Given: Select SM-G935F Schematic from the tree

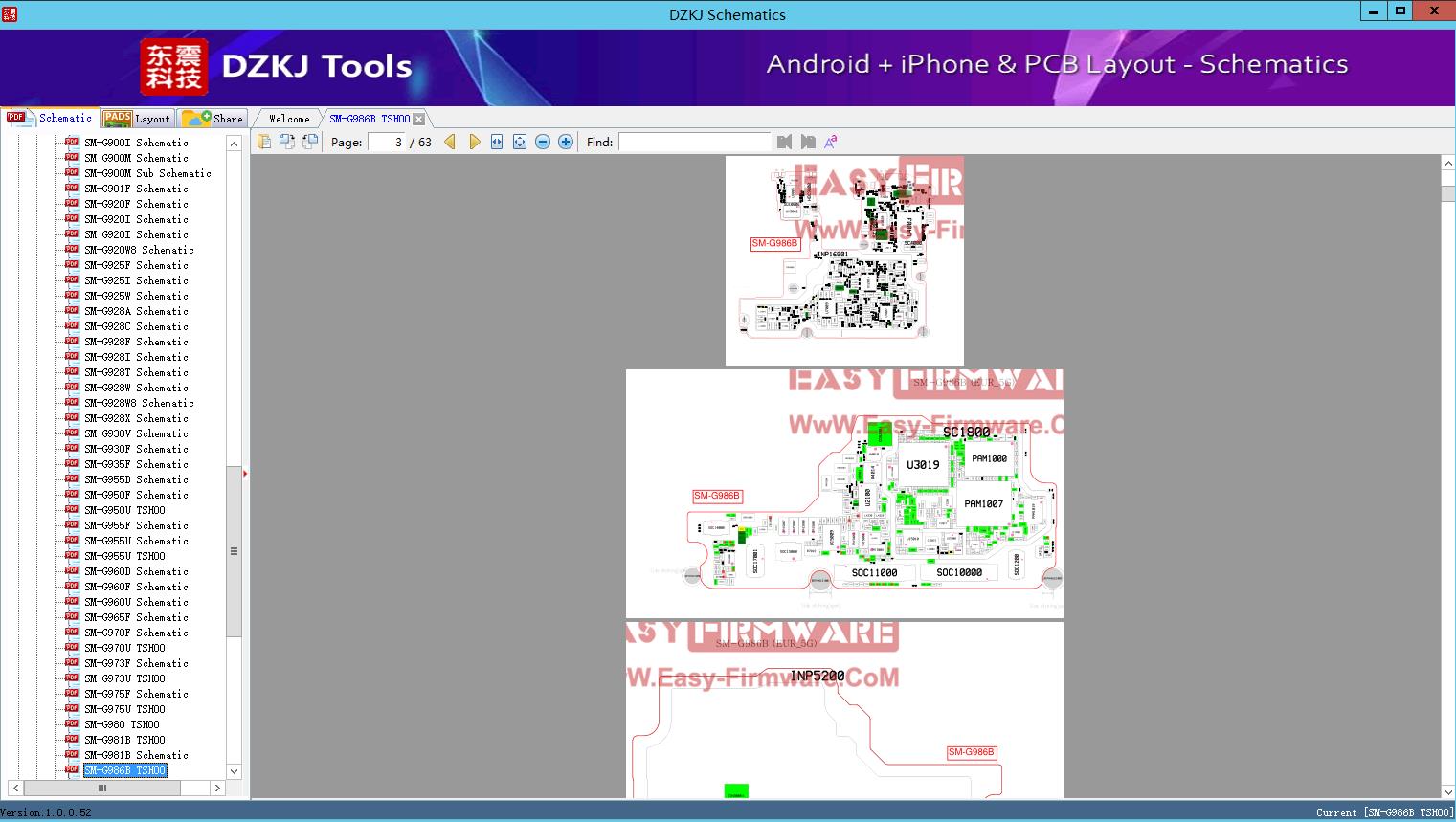Looking at the screenshot, I should tap(136, 464).
